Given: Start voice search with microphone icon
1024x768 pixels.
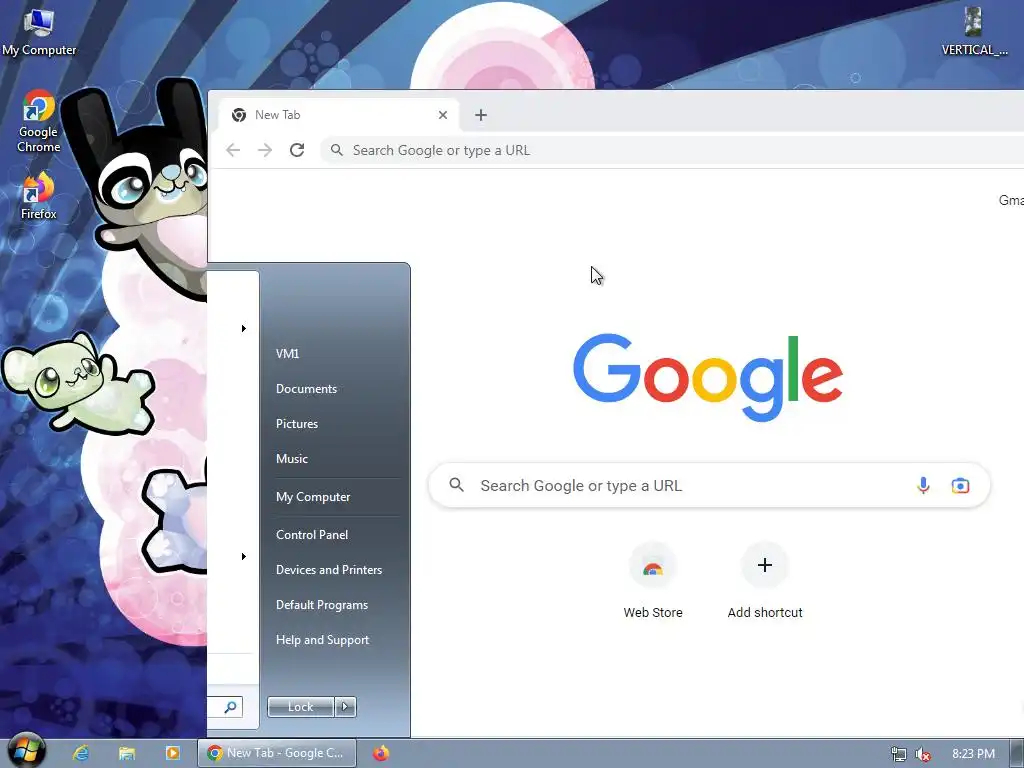Looking at the screenshot, I should [923, 485].
